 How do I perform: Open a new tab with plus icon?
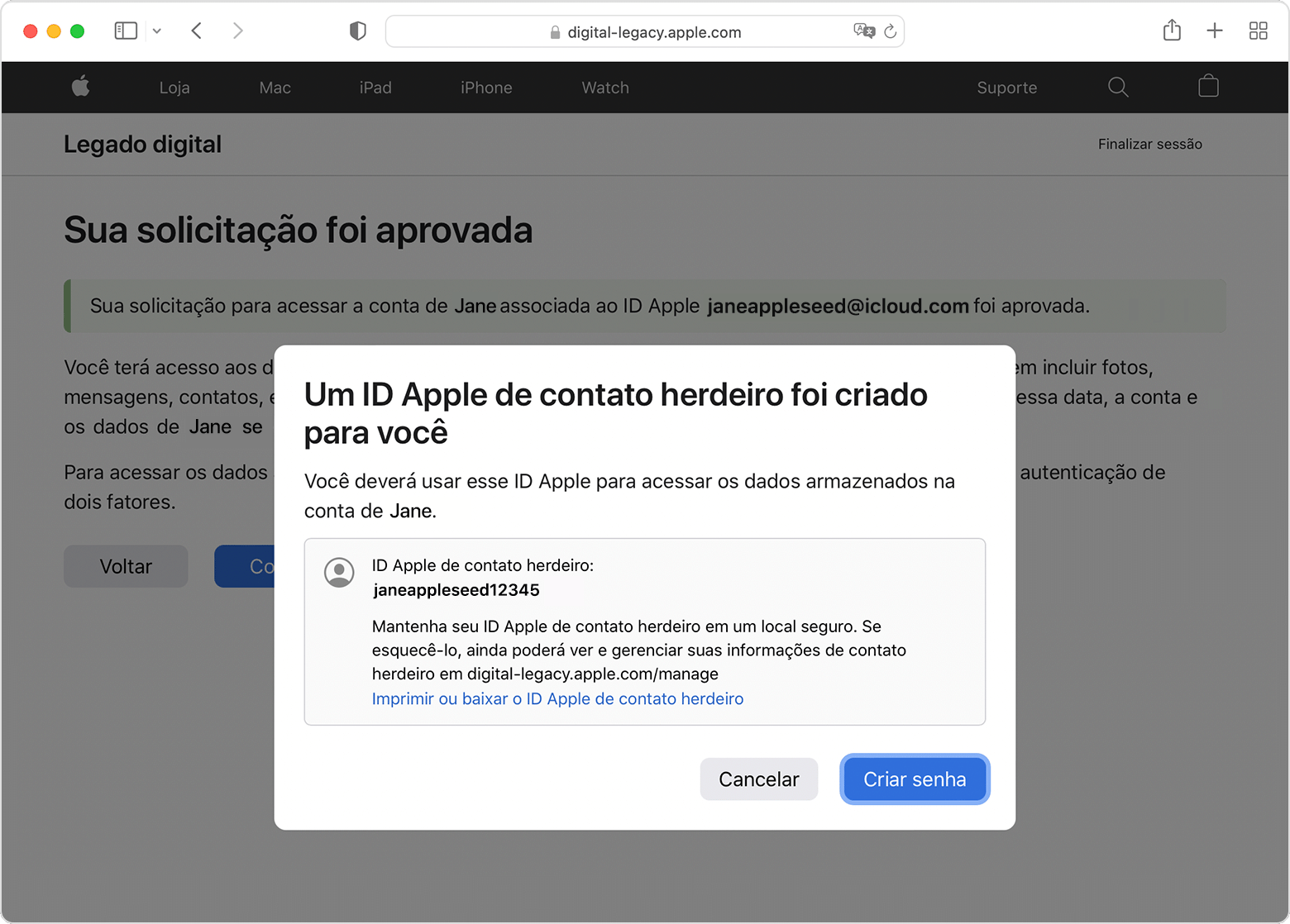click(1215, 31)
